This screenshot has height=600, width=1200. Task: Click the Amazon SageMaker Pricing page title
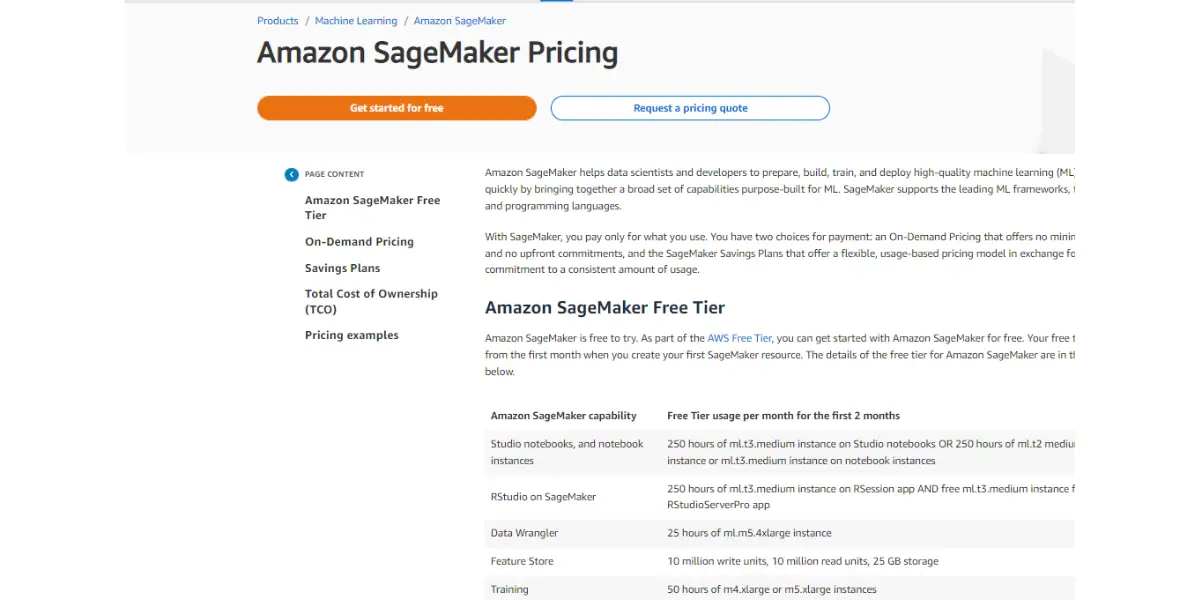coord(437,53)
